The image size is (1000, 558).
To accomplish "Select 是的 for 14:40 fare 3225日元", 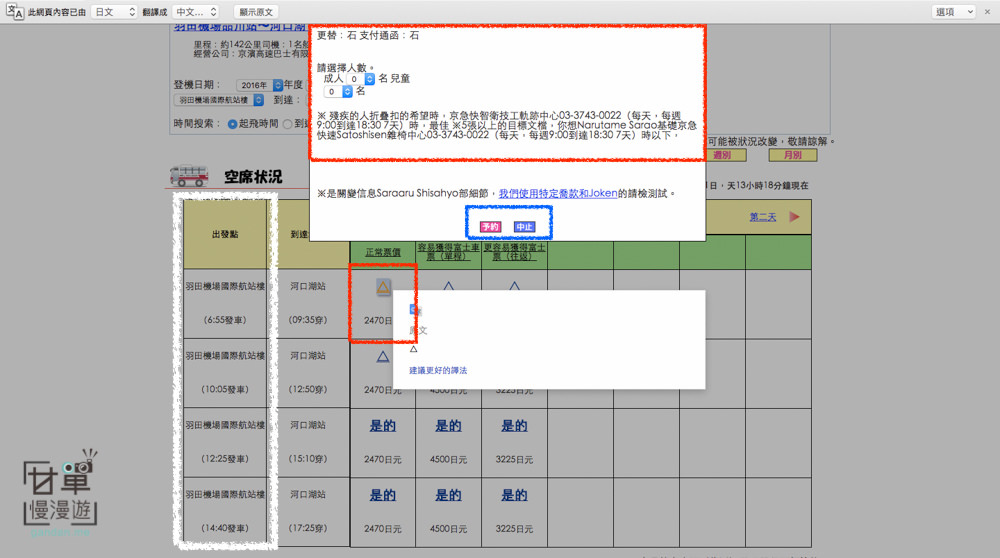I will (514, 496).
